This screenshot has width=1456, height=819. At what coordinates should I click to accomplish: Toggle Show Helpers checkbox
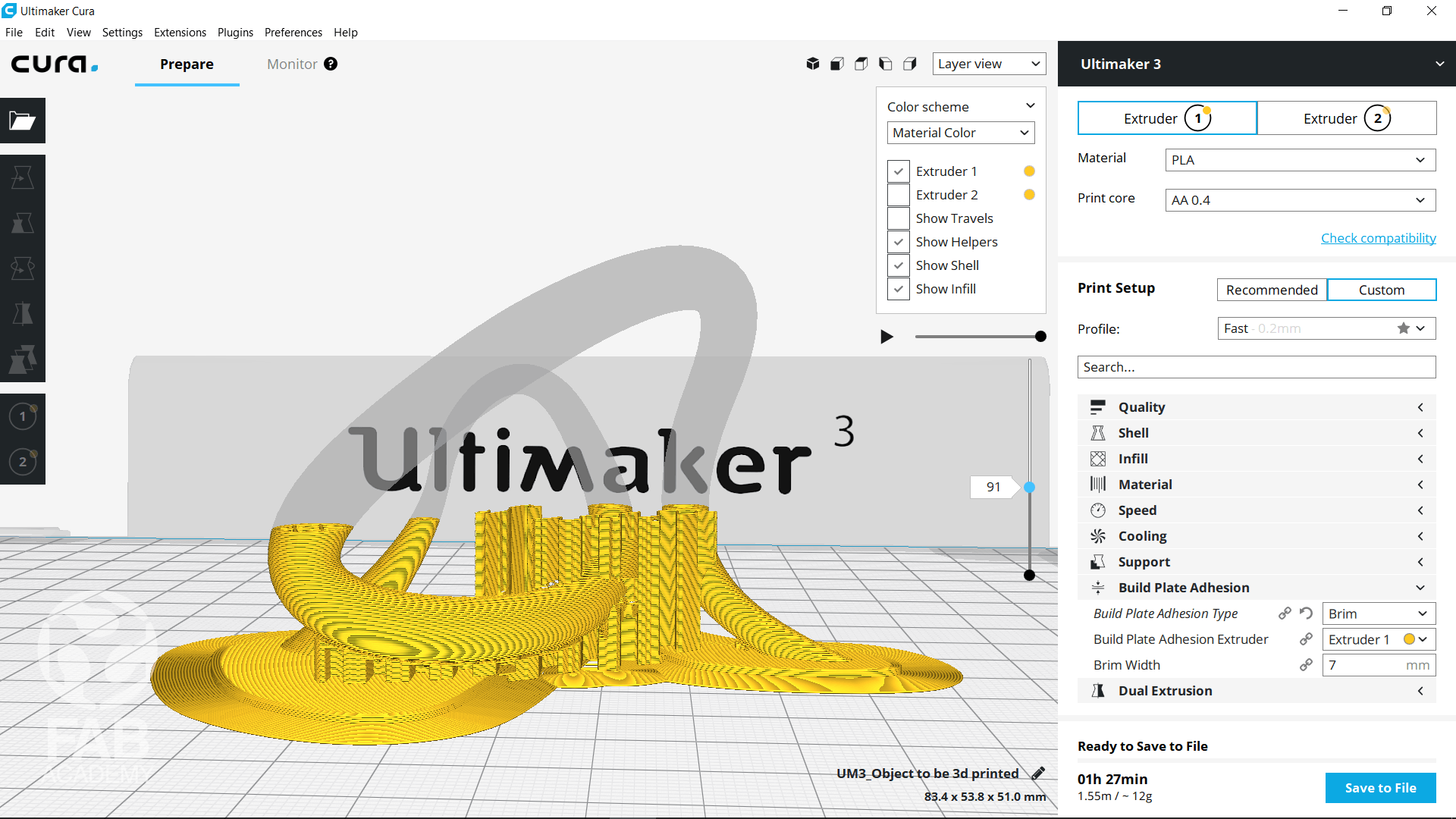pyautogui.click(x=899, y=242)
